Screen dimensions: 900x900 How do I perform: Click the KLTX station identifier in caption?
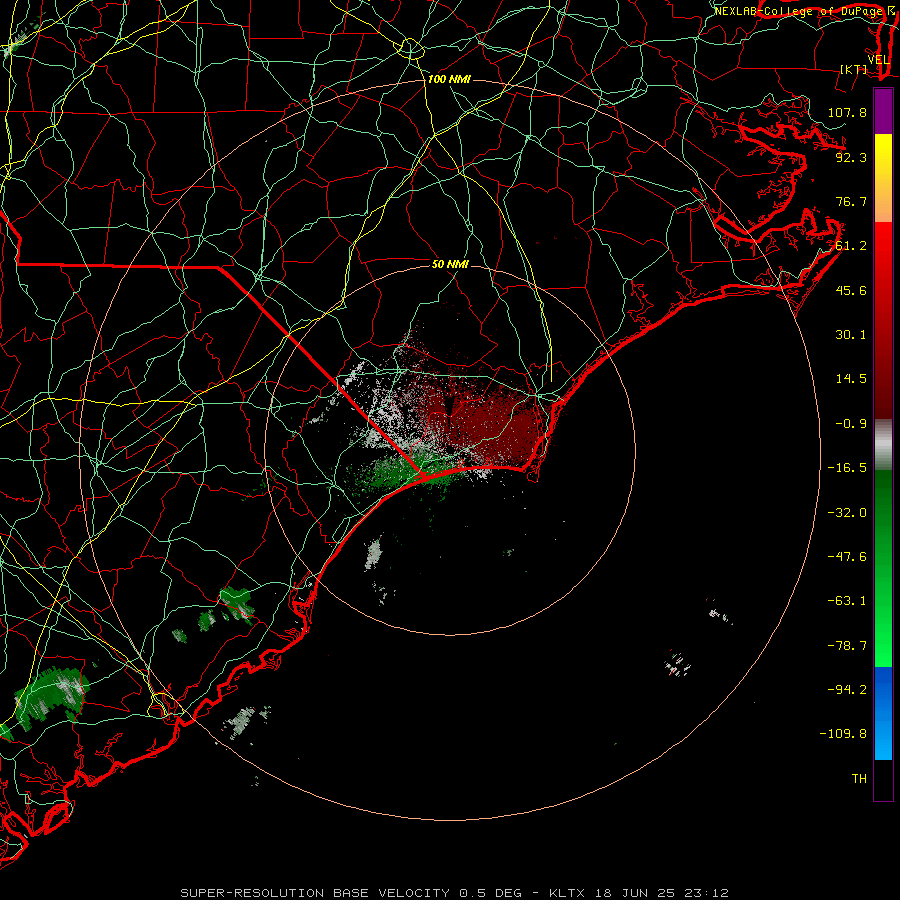coord(567,893)
